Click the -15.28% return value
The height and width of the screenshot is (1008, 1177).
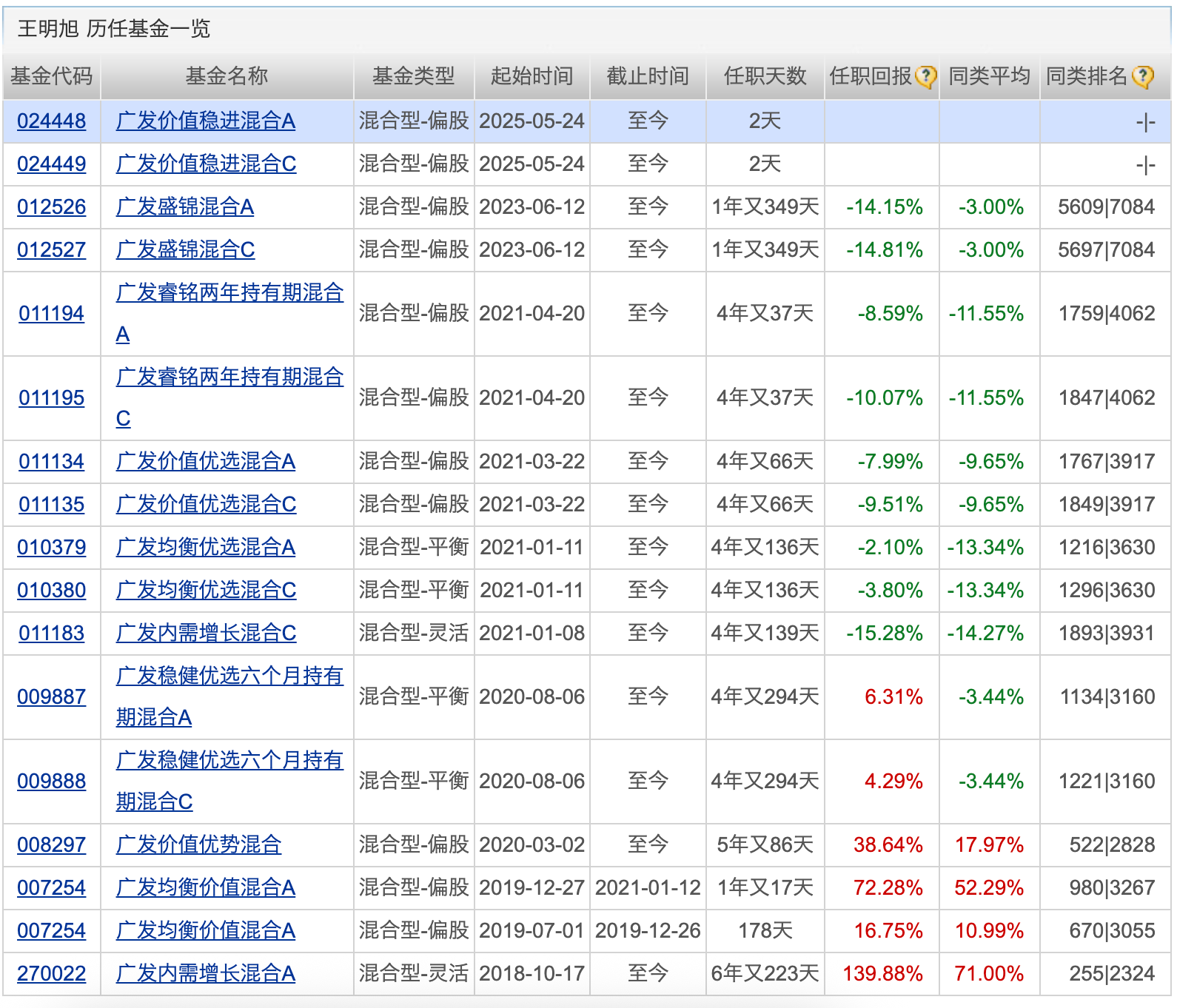pos(885,634)
